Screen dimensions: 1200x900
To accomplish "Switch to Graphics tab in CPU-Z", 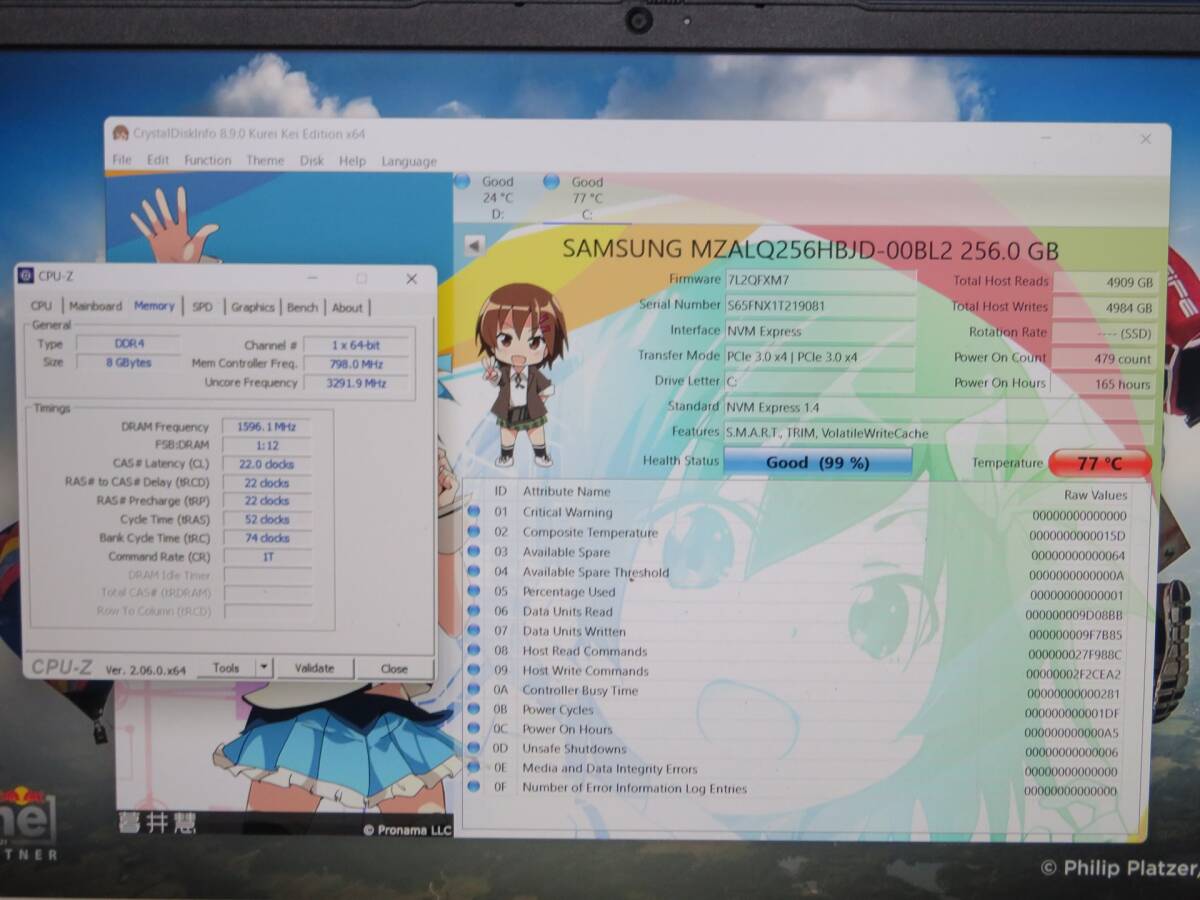I will tap(253, 307).
